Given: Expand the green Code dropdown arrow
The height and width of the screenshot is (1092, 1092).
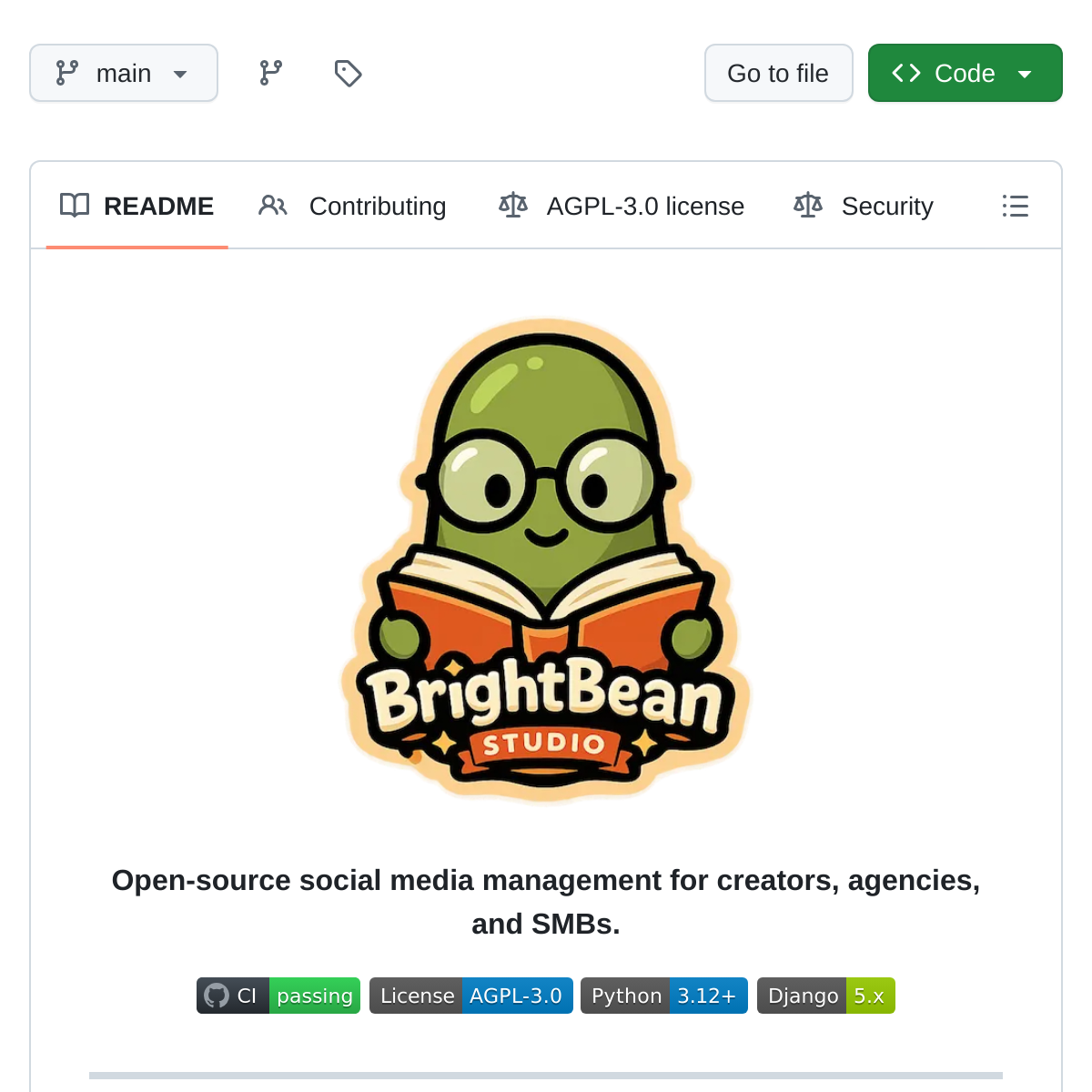Looking at the screenshot, I should pyautogui.click(x=1026, y=73).
